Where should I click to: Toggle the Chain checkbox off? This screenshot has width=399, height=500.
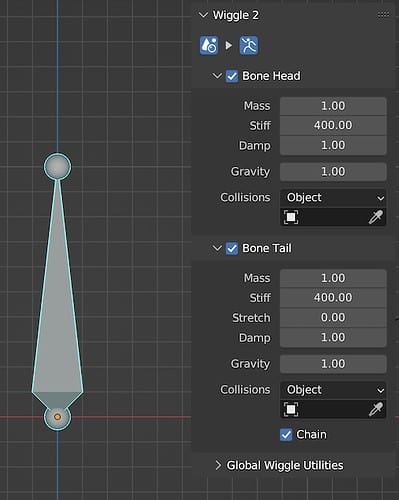coord(286,435)
